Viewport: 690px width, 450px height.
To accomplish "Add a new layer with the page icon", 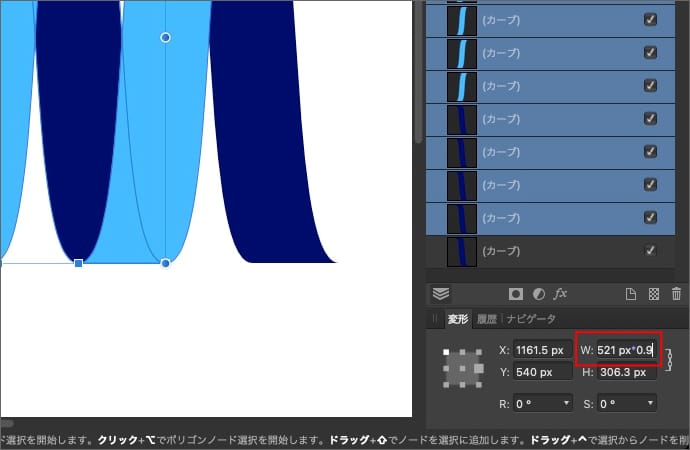I will (631, 294).
